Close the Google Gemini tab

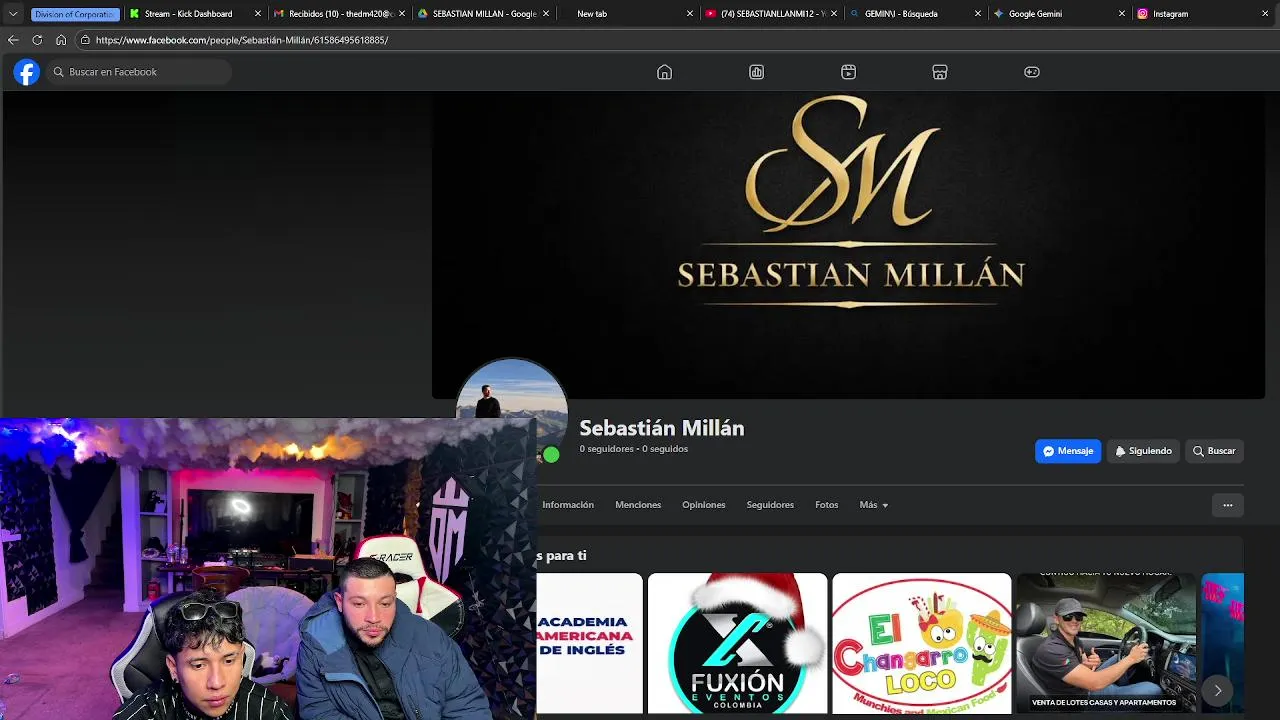(x=1122, y=14)
